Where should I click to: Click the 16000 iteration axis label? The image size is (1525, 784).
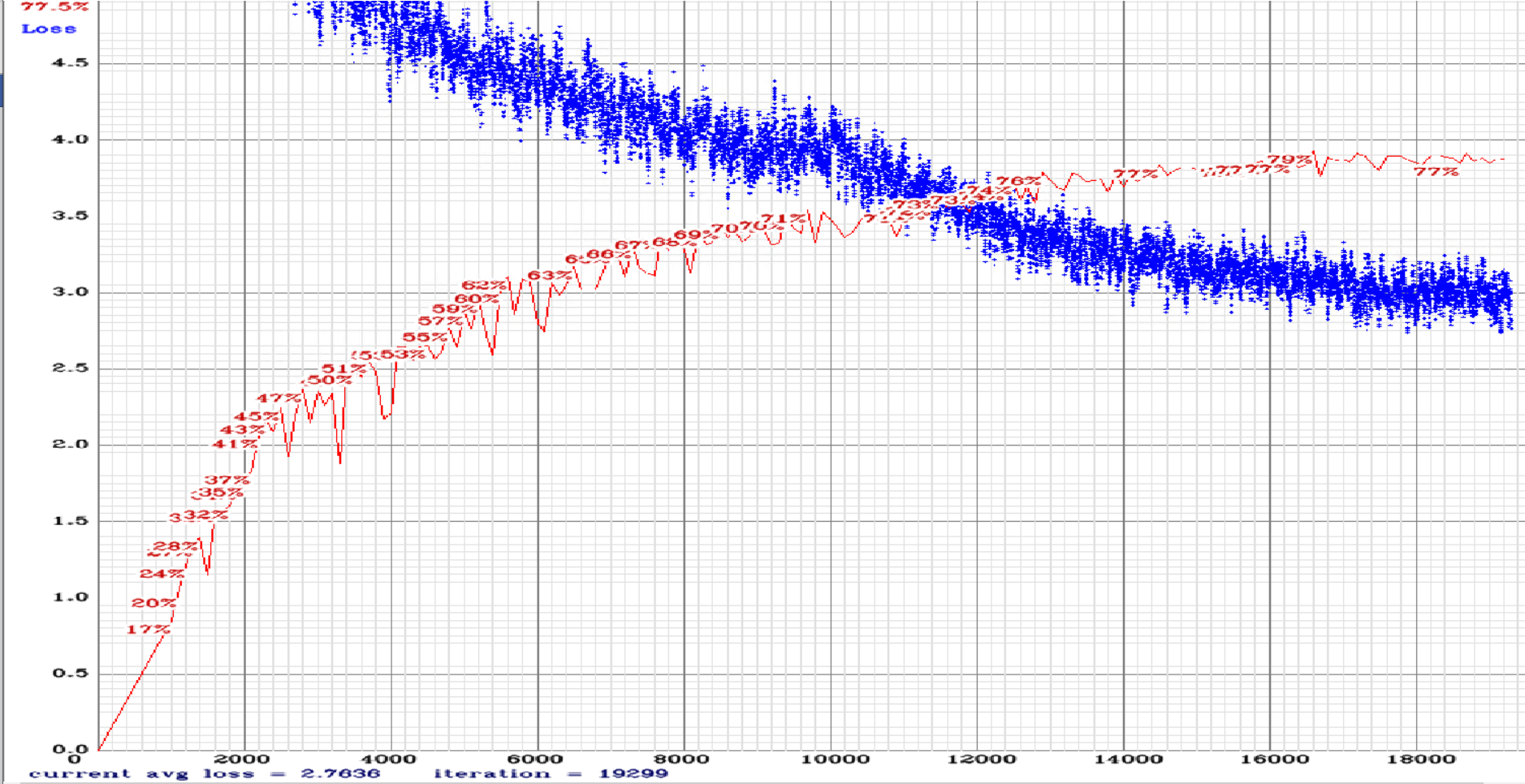pyautogui.click(x=1274, y=759)
